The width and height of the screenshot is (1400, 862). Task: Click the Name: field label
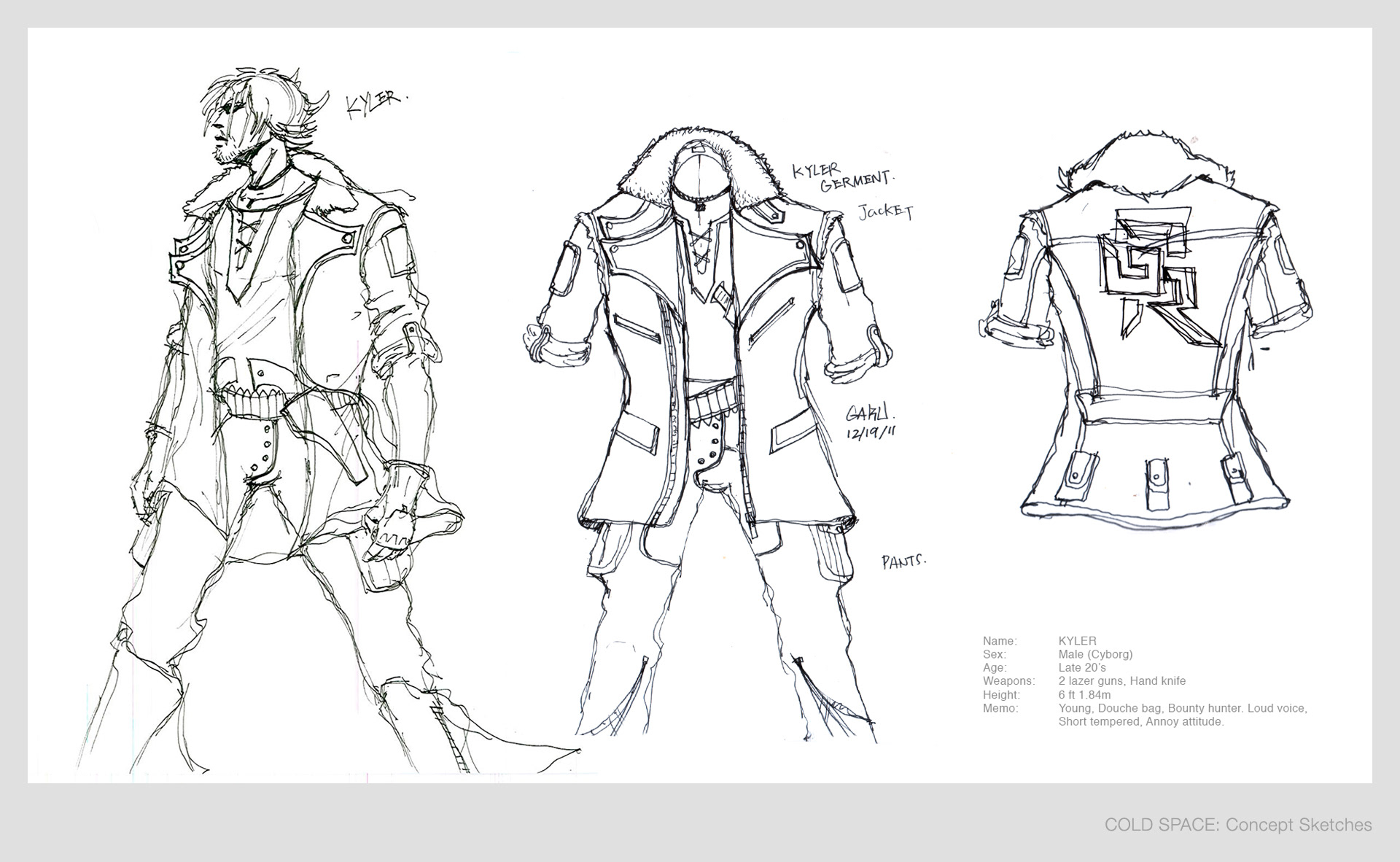click(1000, 641)
